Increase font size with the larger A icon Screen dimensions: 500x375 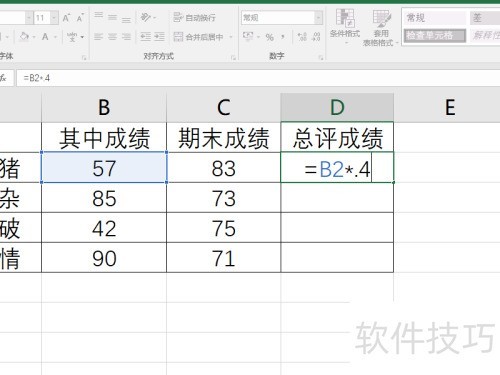tap(66, 18)
